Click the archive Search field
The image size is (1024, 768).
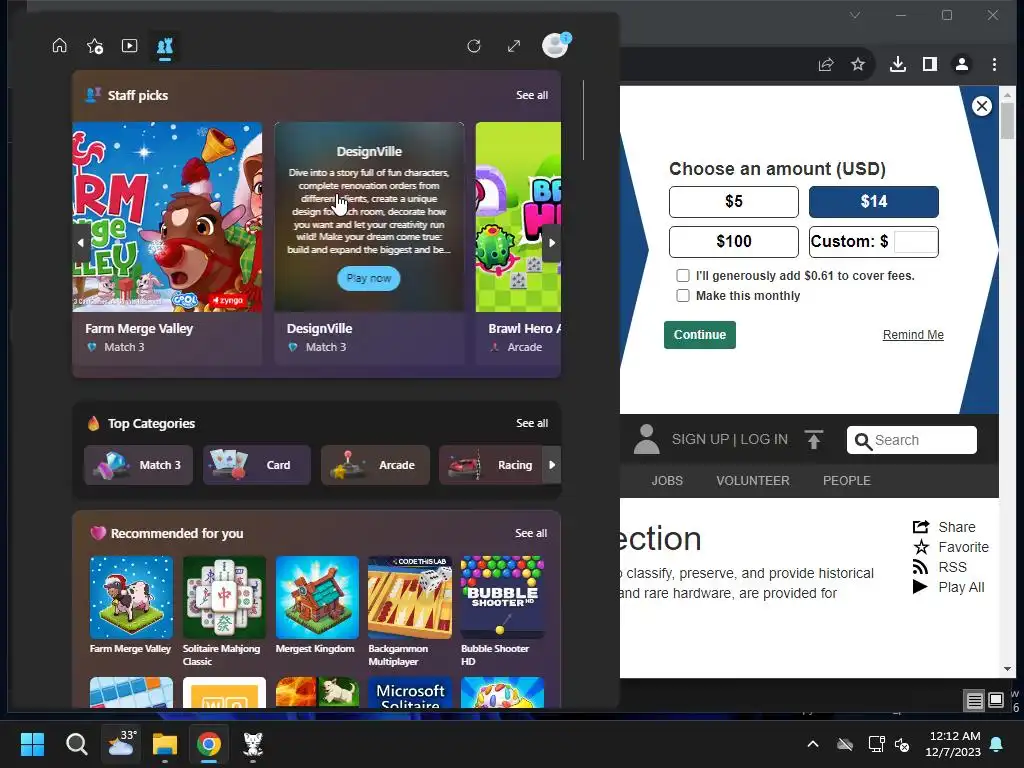tap(912, 440)
